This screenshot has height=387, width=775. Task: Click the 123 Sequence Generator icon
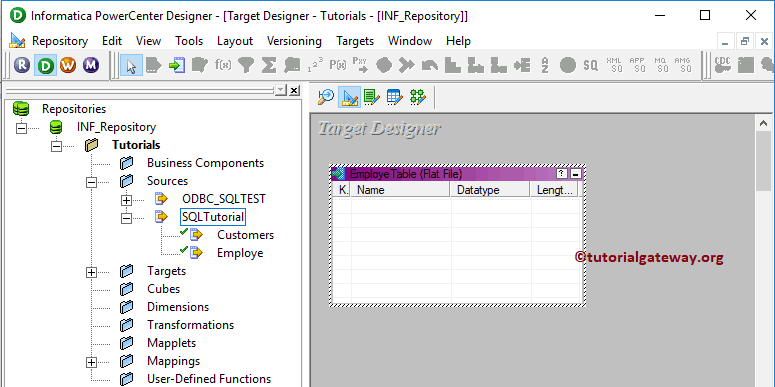[315, 65]
